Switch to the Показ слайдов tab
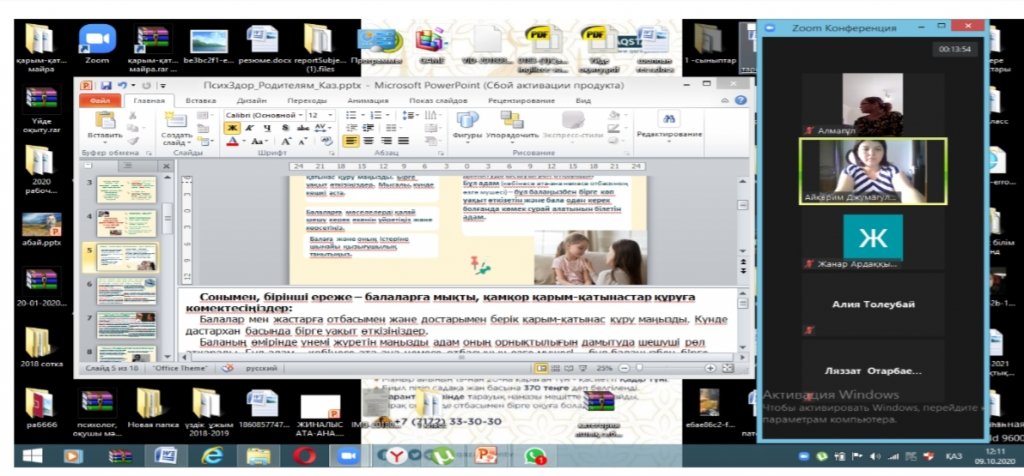Screen dimensions: 1024x476 click(438, 101)
